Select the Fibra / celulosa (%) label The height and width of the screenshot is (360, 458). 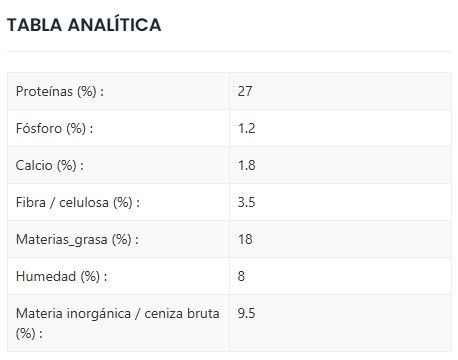click(78, 202)
